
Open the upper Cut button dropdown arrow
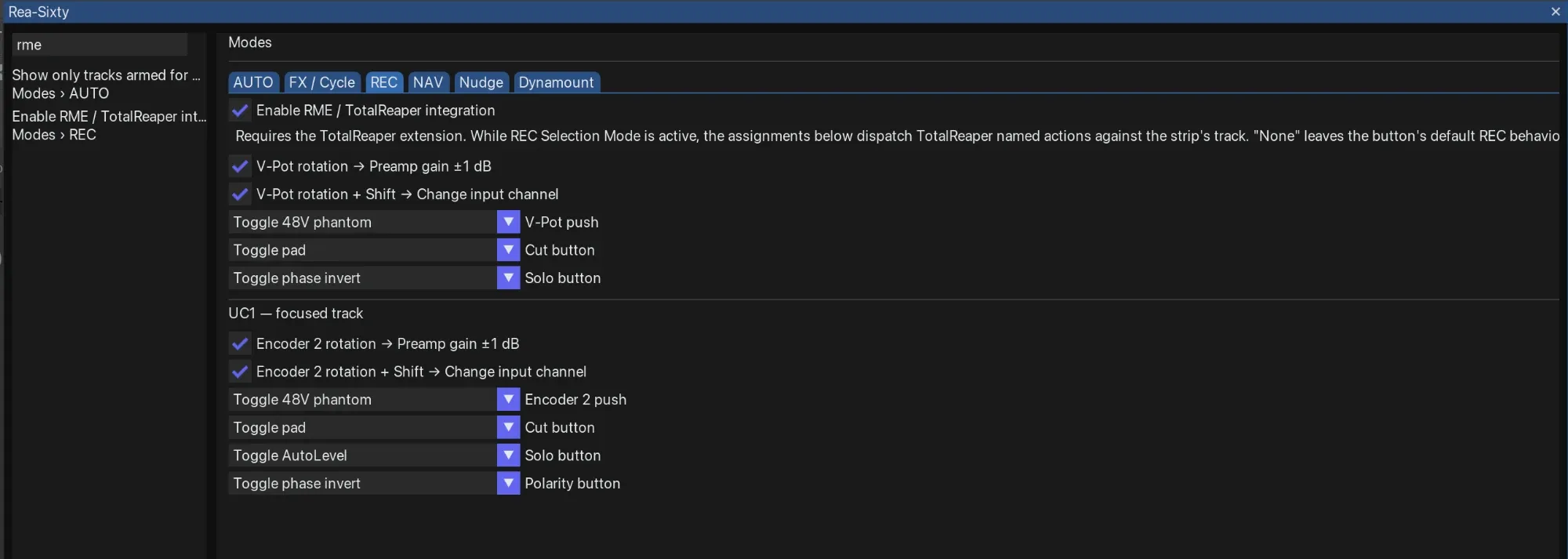[508, 250]
